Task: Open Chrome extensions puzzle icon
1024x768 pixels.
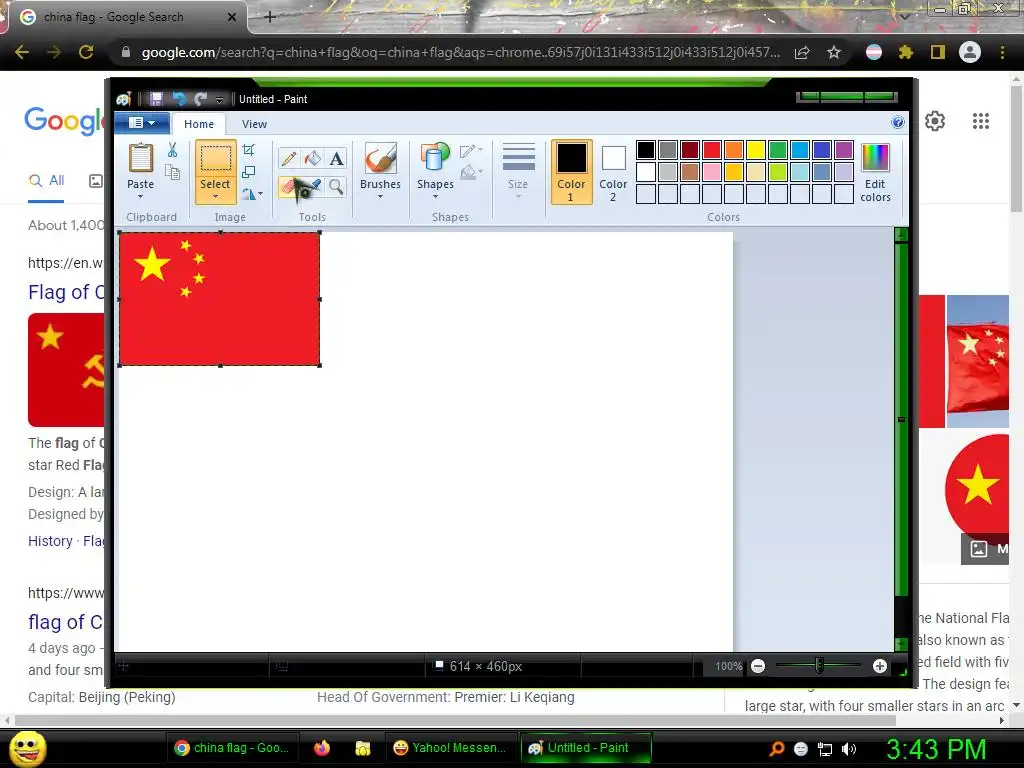Action: [x=906, y=52]
